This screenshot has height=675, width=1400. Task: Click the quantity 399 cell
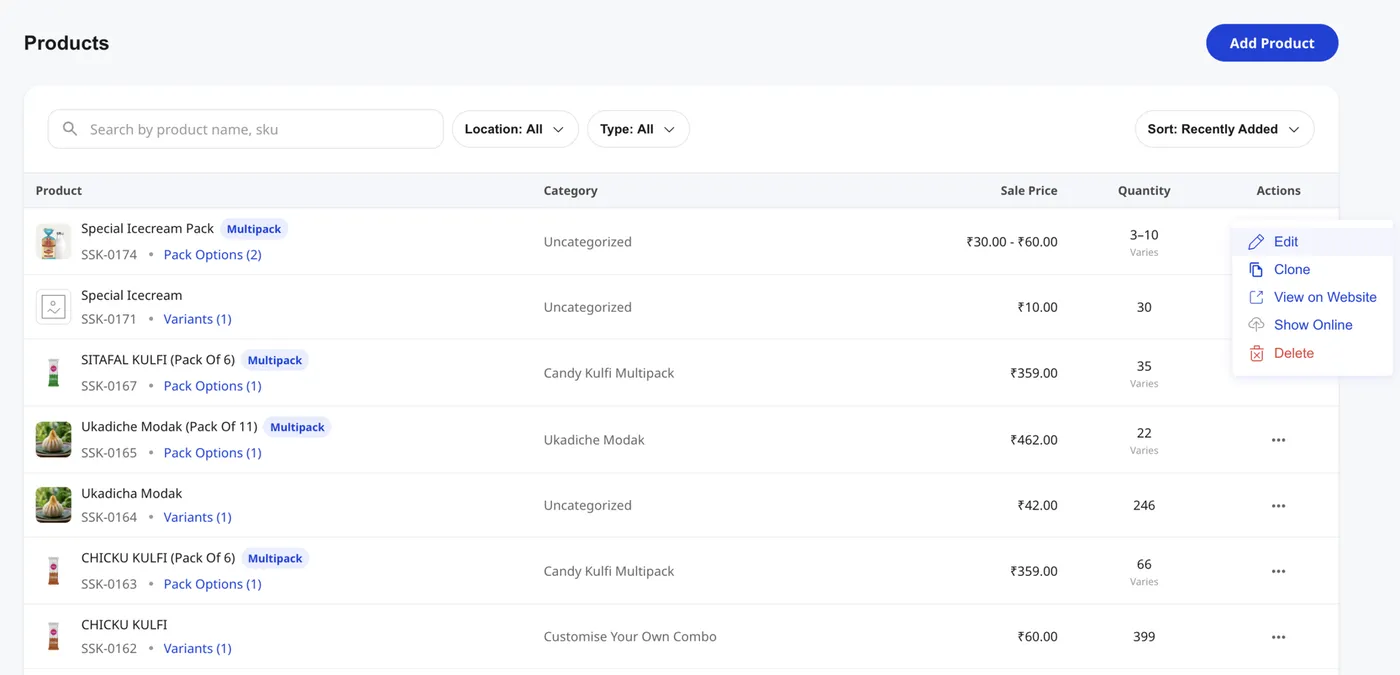click(1144, 637)
